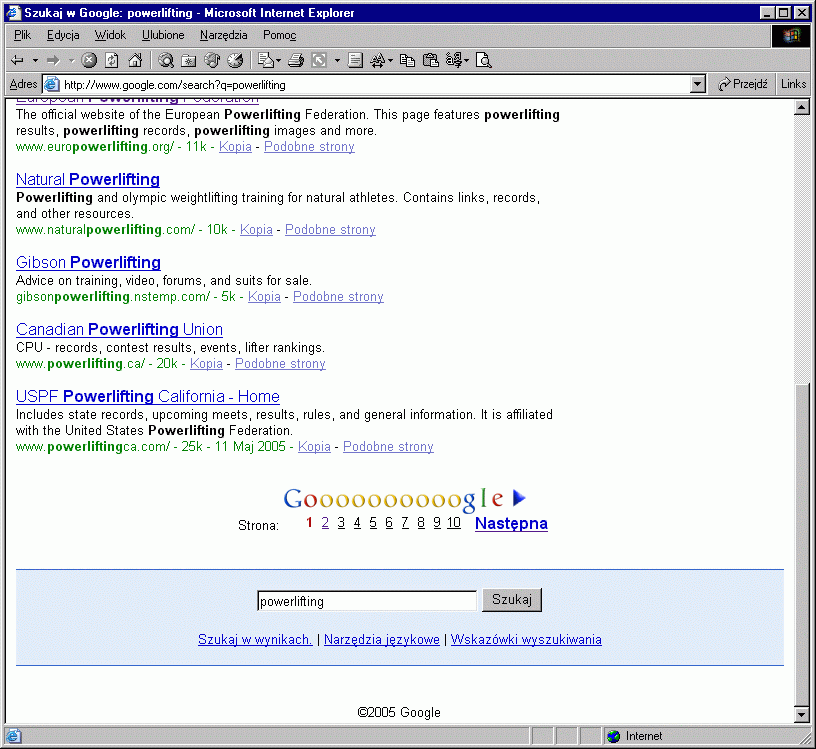Open Print Preview from the toolbar
The image size is (816, 749).
484,60
